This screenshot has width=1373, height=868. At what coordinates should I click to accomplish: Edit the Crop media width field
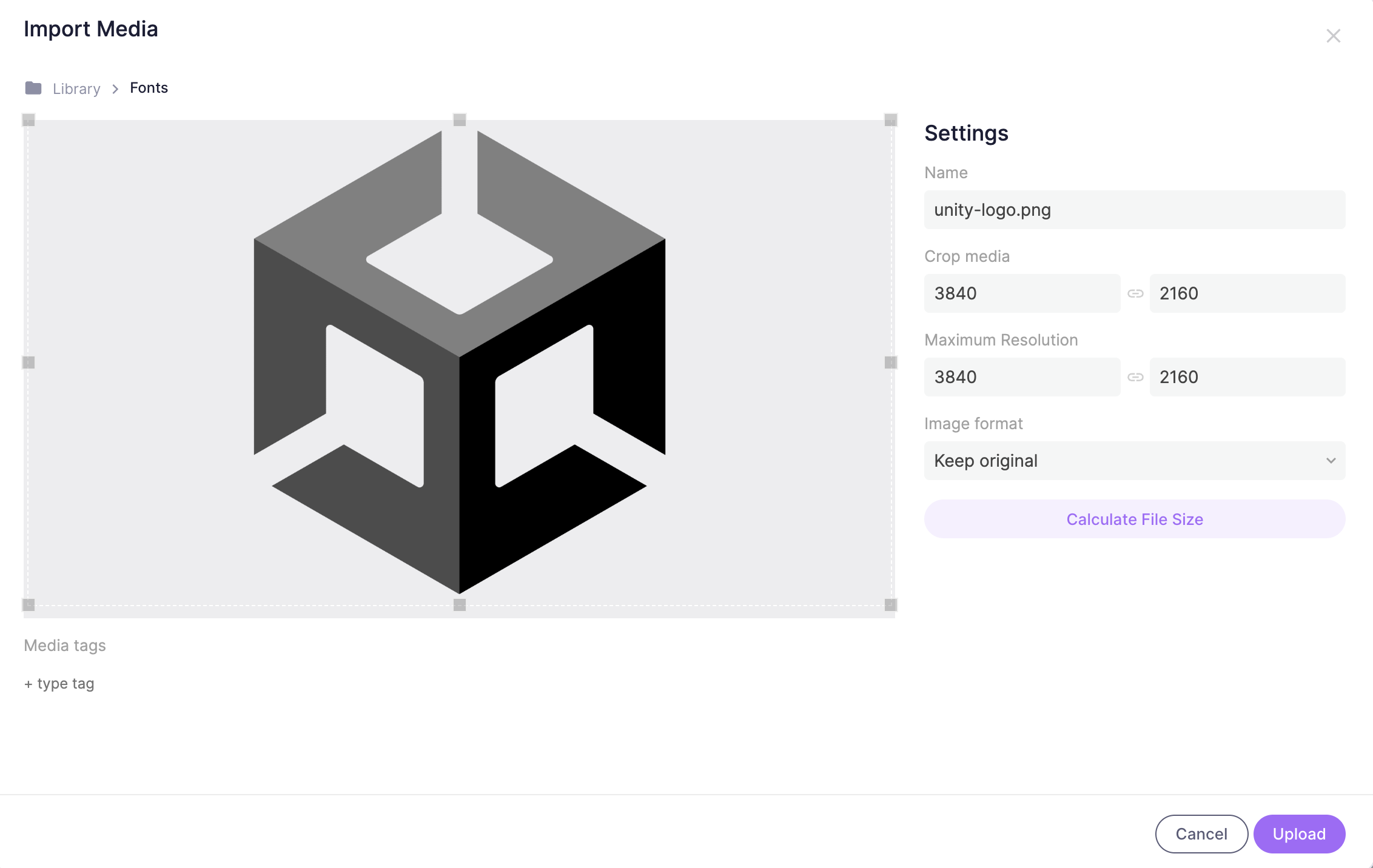(1022, 293)
